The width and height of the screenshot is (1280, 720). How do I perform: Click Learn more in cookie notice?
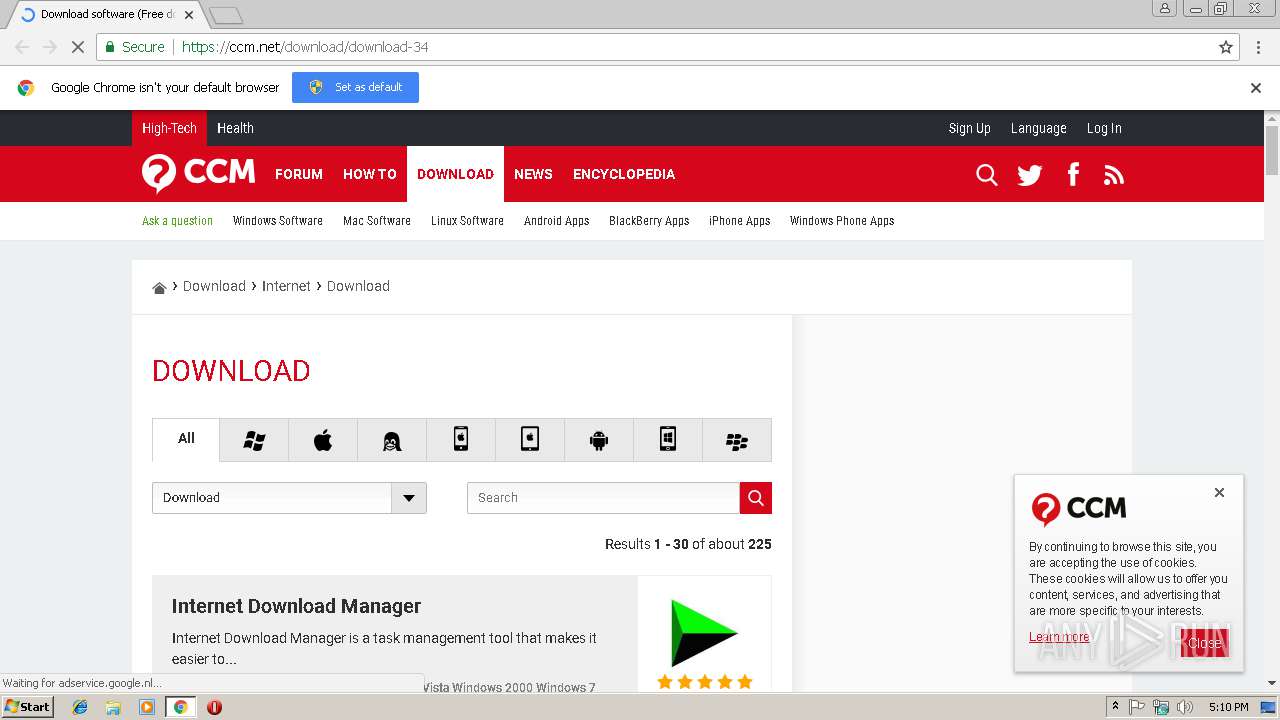tap(1059, 637)
